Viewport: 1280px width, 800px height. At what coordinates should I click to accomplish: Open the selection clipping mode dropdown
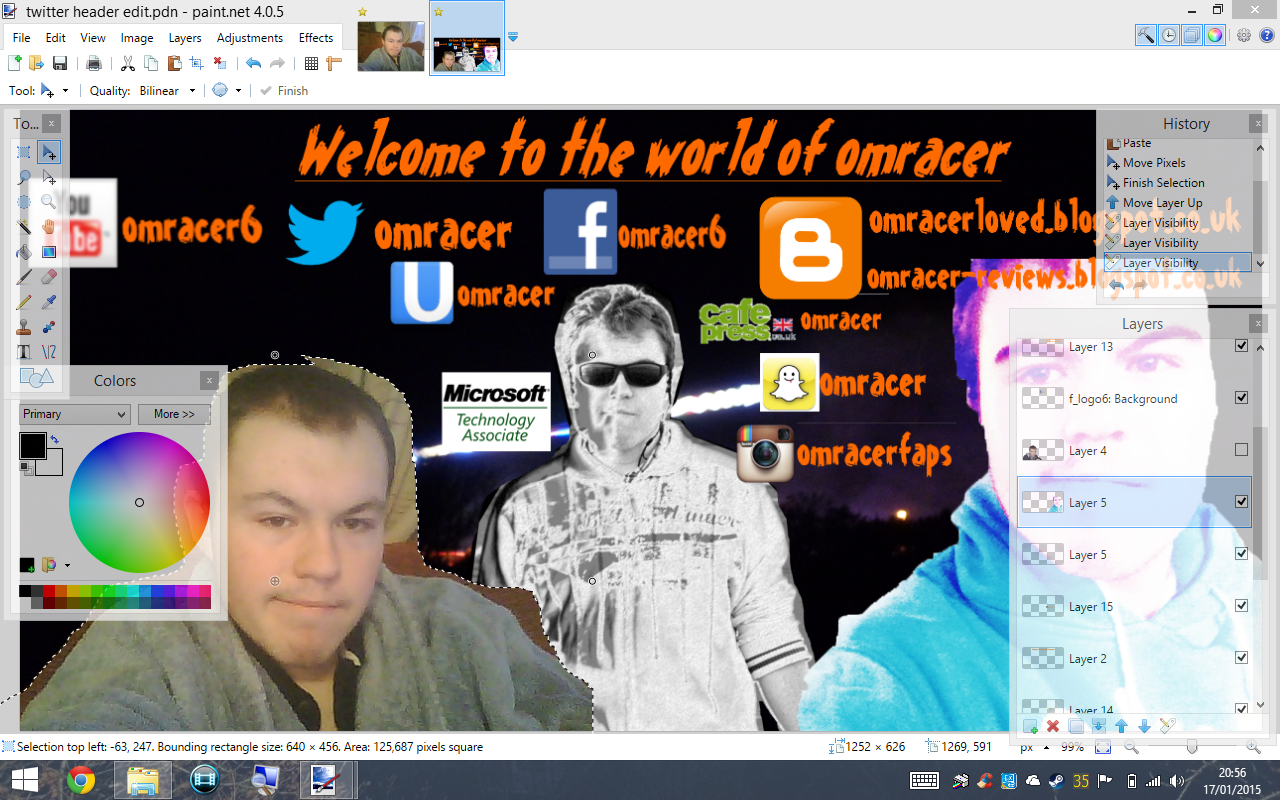[x=227, y=91]
